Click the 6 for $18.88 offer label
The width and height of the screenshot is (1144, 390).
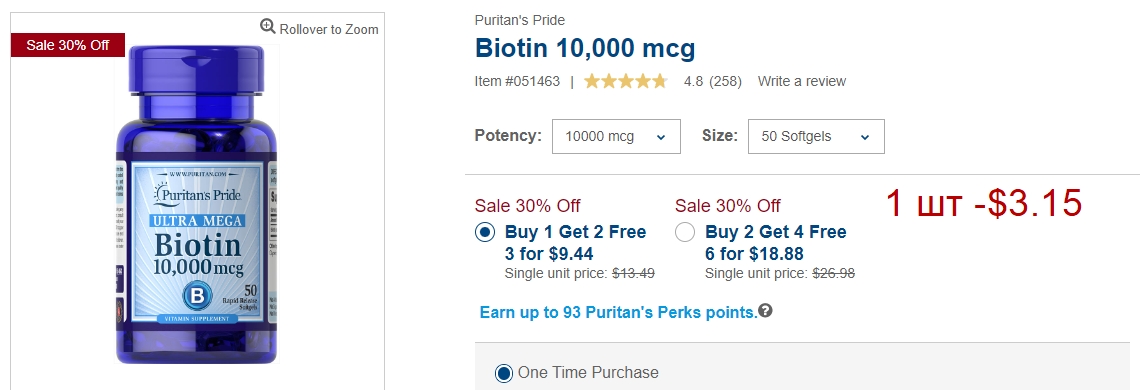click(754, 254)
